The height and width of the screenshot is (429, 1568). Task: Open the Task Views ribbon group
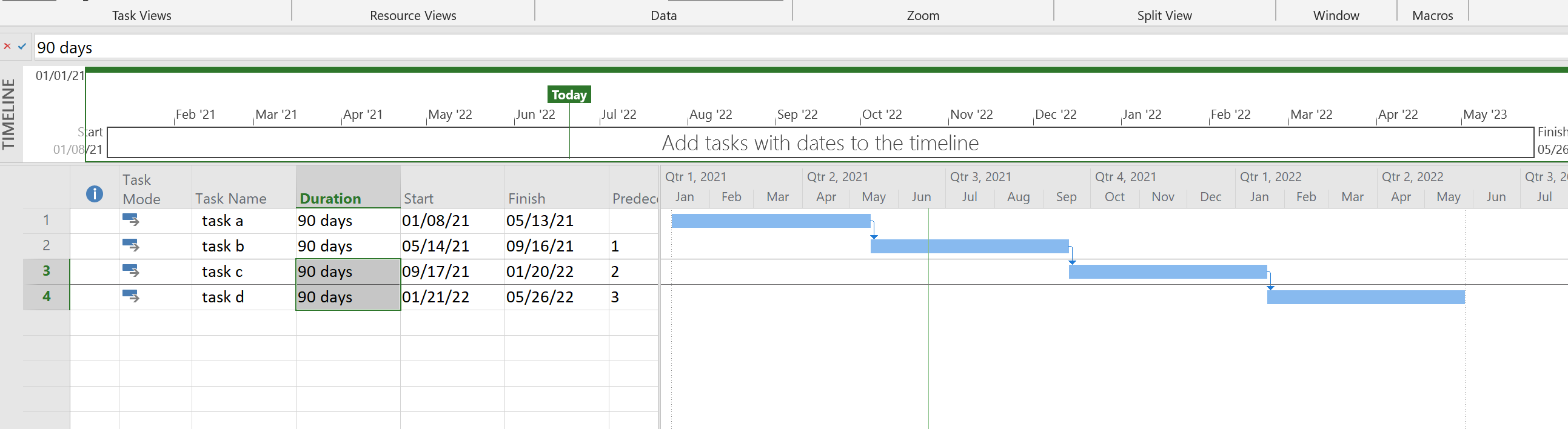pyautogui.click(x=141, y=16)
